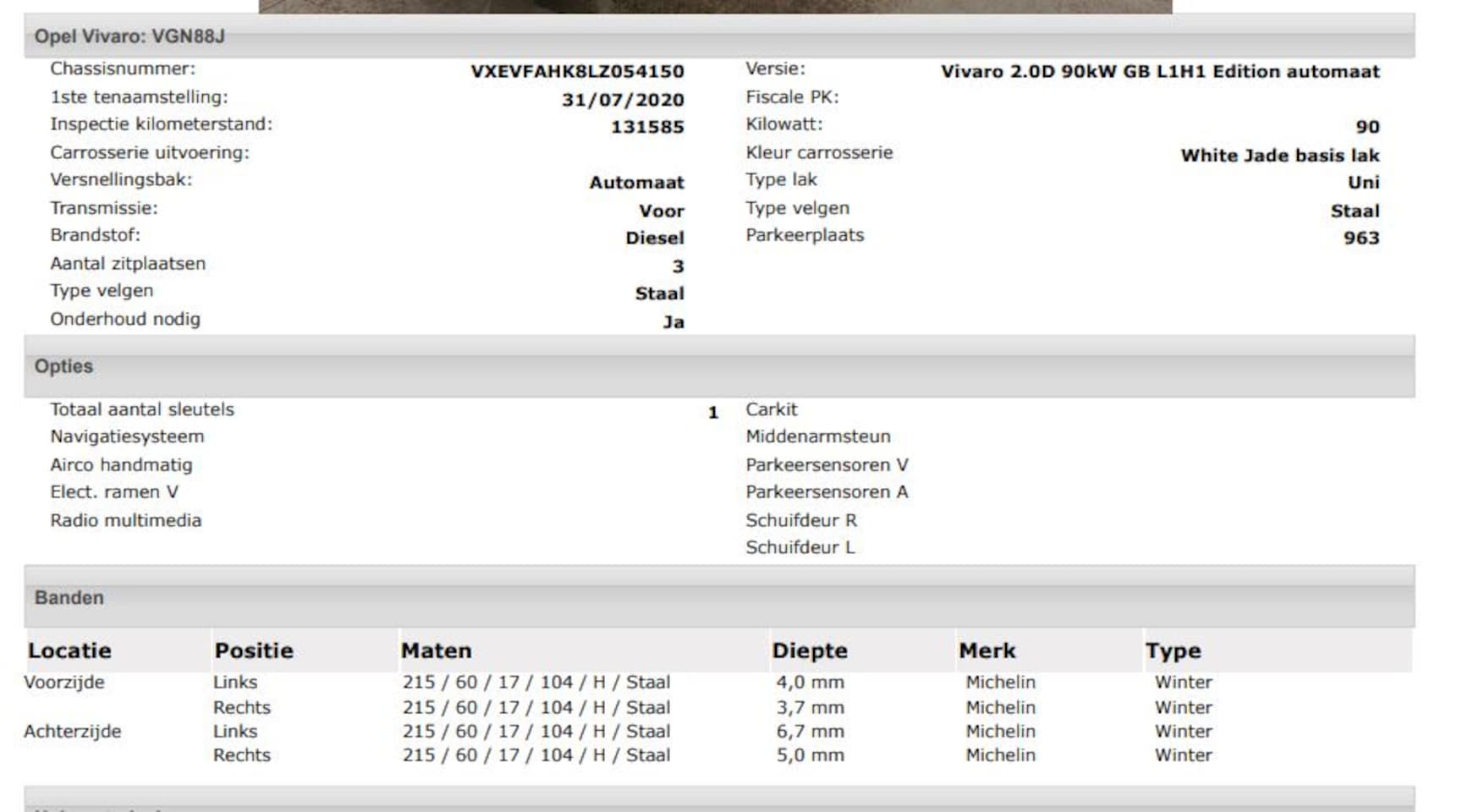Viewport: 1479px width, 812px height.
Task: Click the Maten column header
Action: pyautogui.click(x=436, y=650)
